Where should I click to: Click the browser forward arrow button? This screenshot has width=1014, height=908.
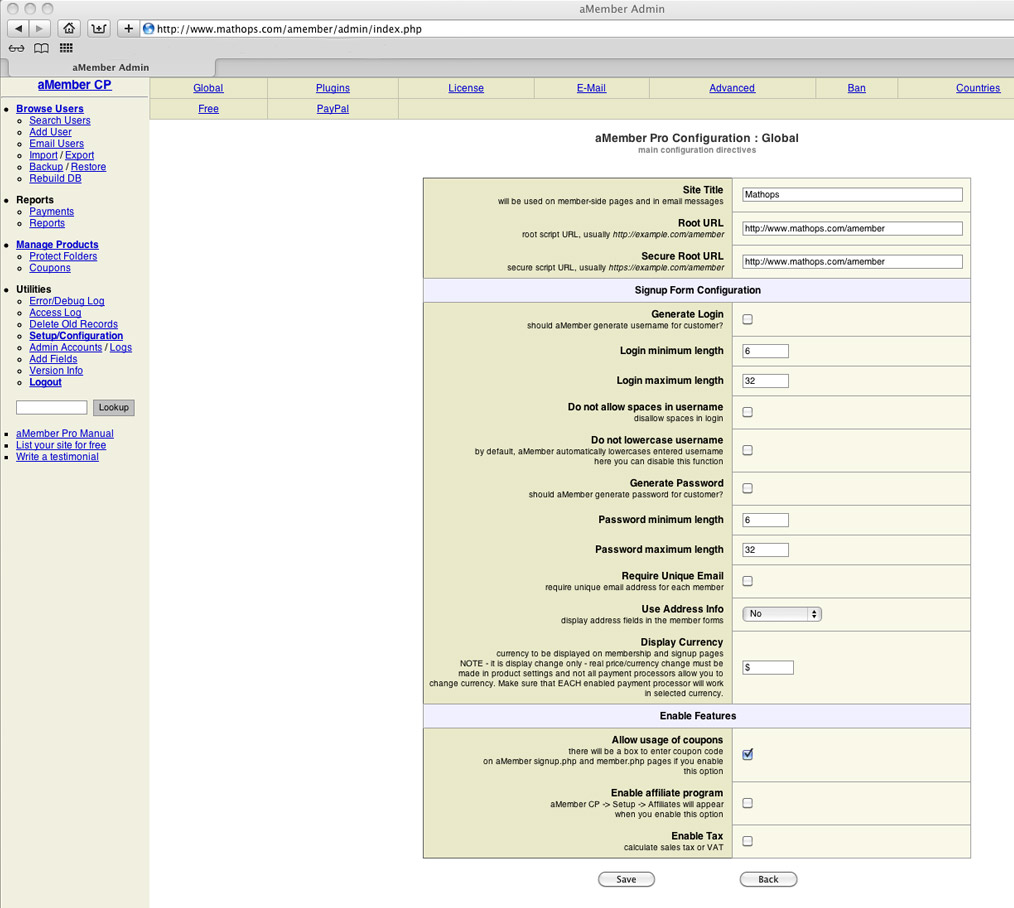click(x=40, y=29)
